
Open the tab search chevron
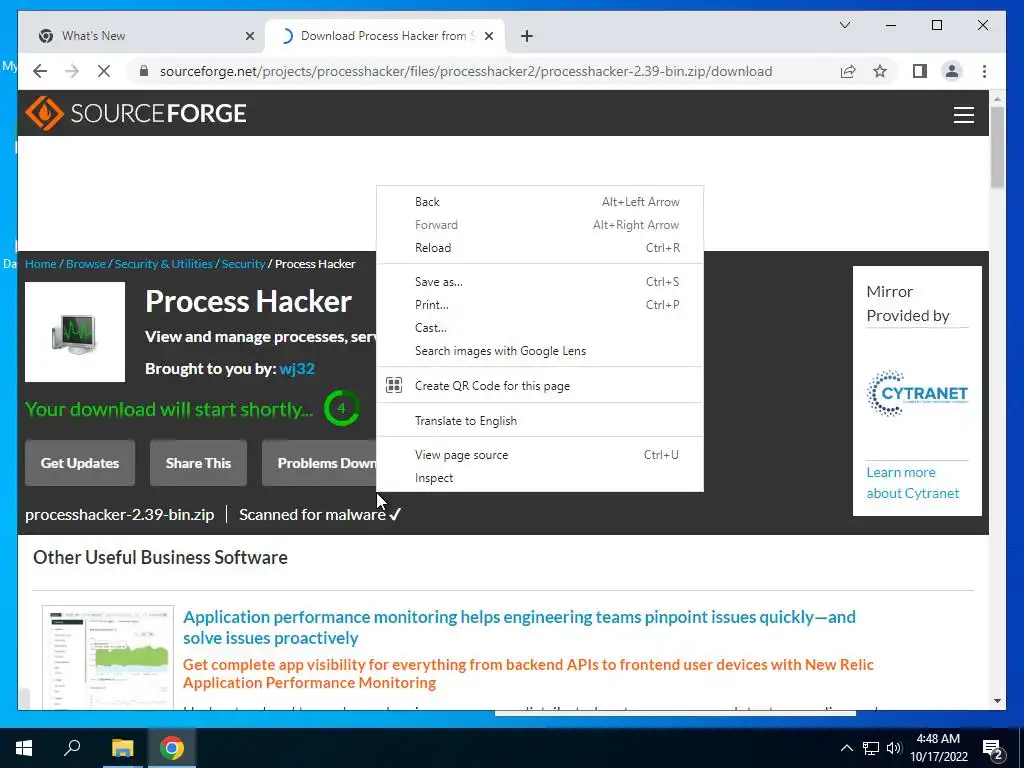pyautogui.click(x=844, y=25)
